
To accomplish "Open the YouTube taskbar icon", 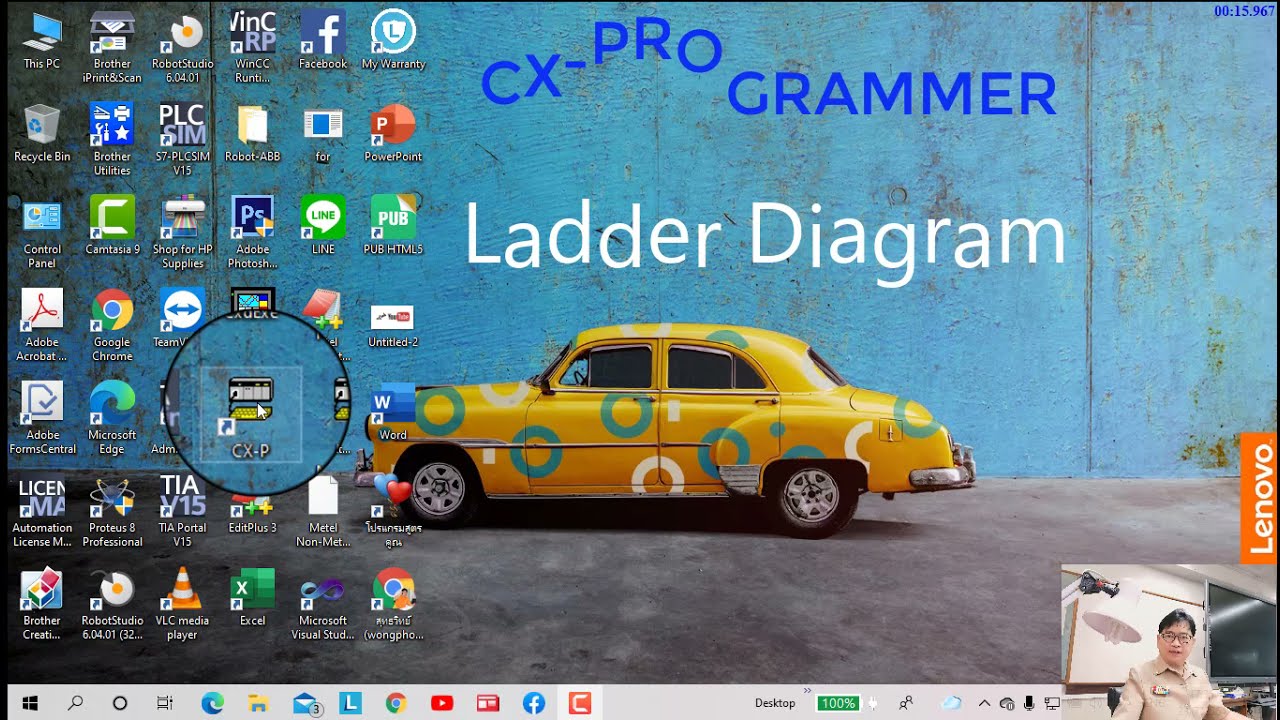I will (442, 703).
